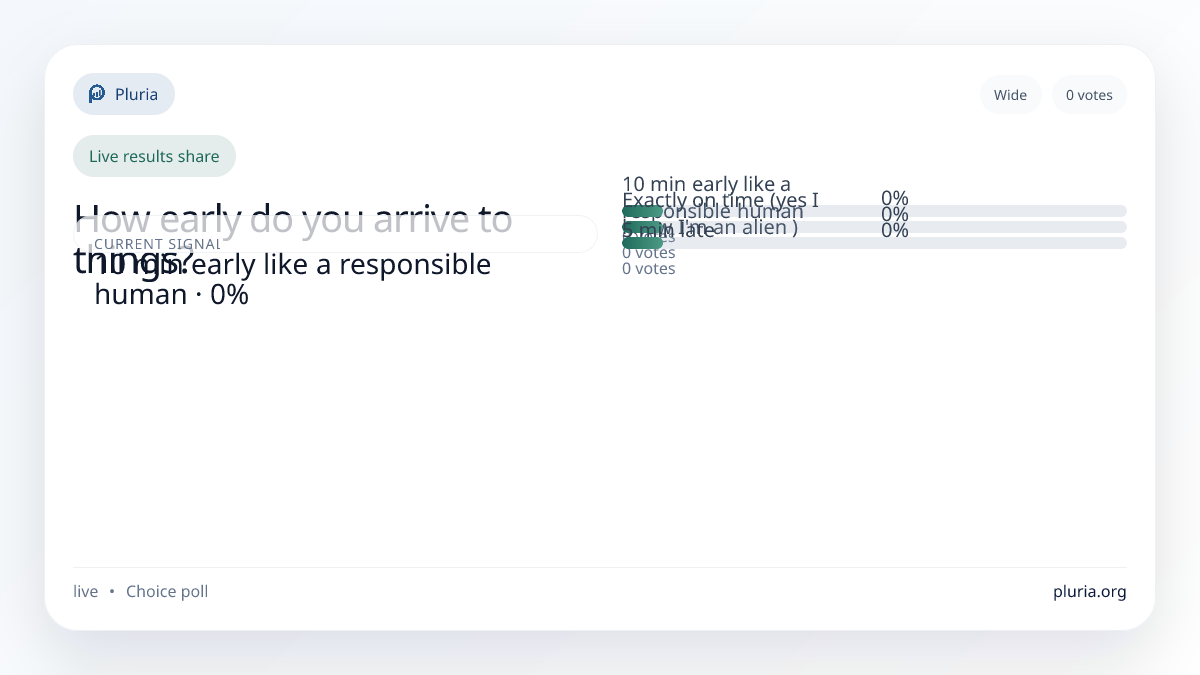Viewport: 1200px width, 675px height.
Task: Click the Pluria logo icon
Action: coord(97,94)
